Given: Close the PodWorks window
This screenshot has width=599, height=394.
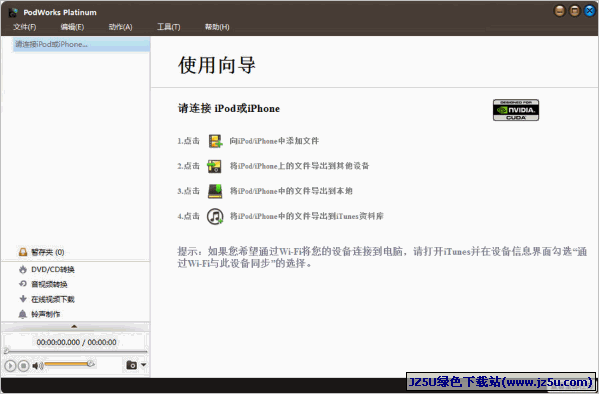Looking at the screenshot, I should 589,11.
